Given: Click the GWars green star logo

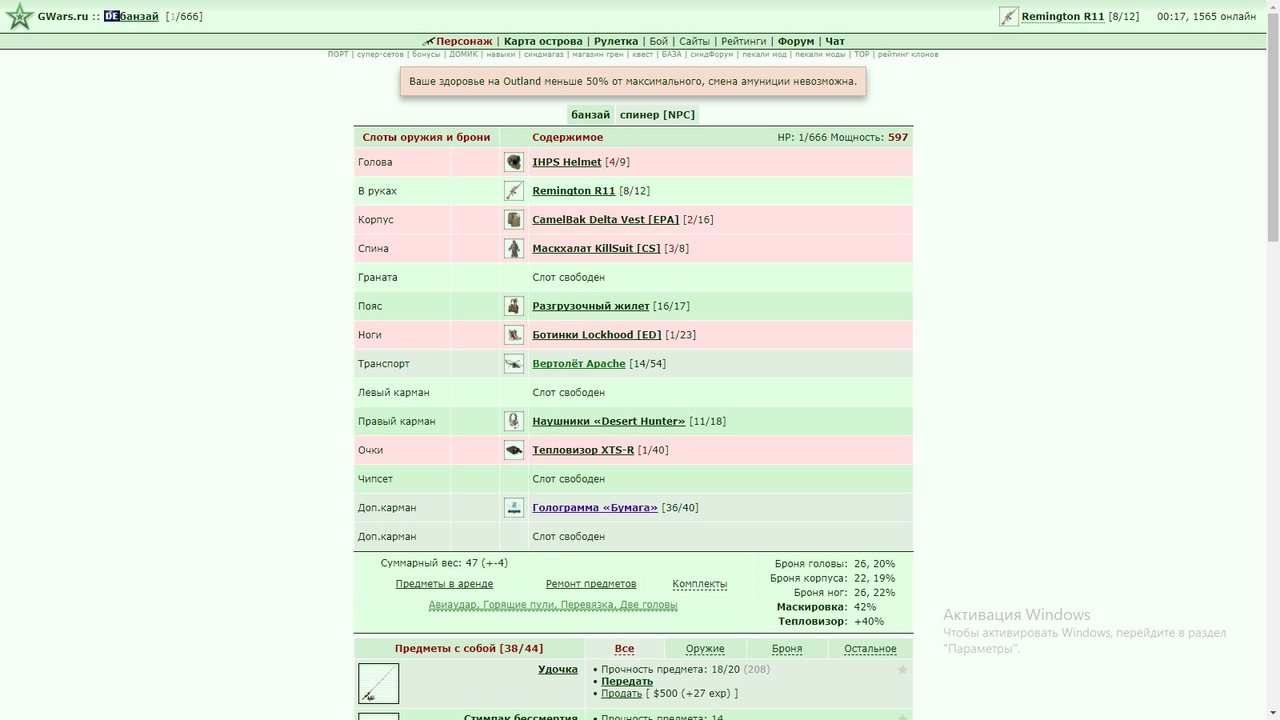Looking at the screenshot, I should [x=18, y=17].
